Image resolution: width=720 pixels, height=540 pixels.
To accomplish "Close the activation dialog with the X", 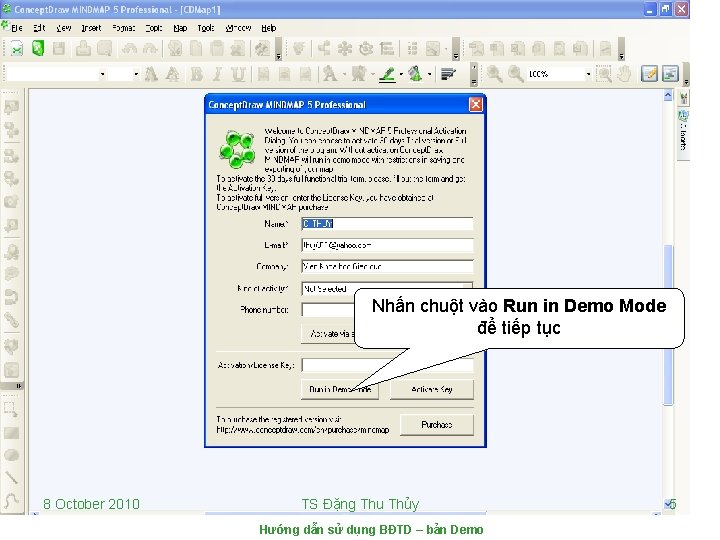I will point(476,105).
